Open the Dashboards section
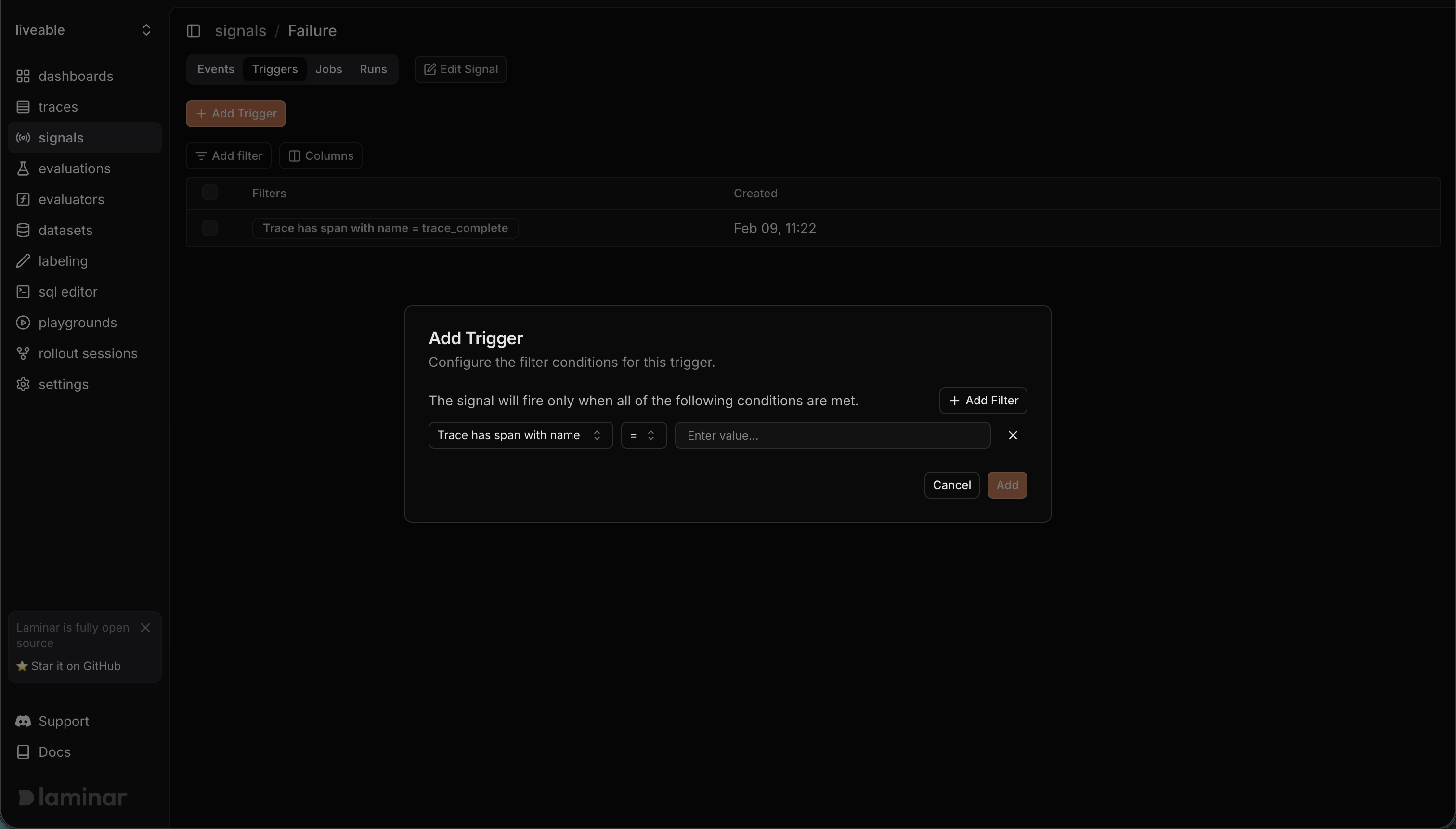The width and height of the screenshot is (1456, 829). [75, 75]
